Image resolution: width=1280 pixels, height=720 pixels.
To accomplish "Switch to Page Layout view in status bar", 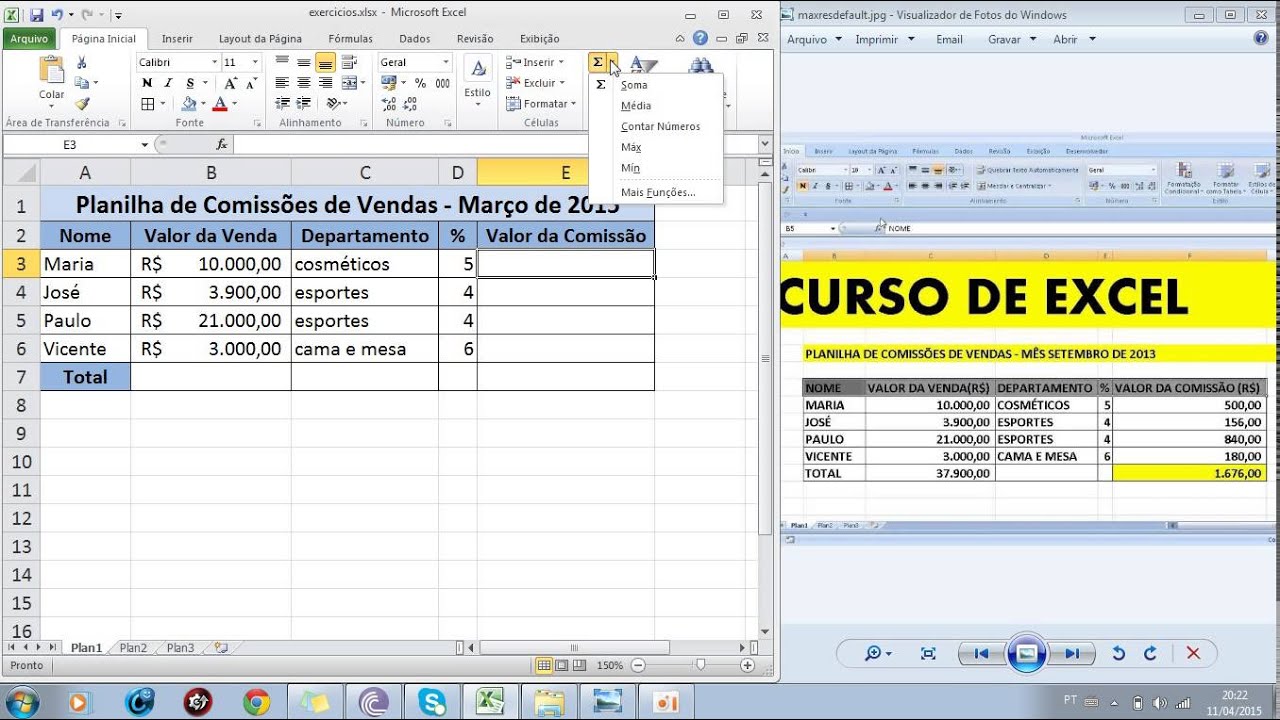I will tap(562, 665).
